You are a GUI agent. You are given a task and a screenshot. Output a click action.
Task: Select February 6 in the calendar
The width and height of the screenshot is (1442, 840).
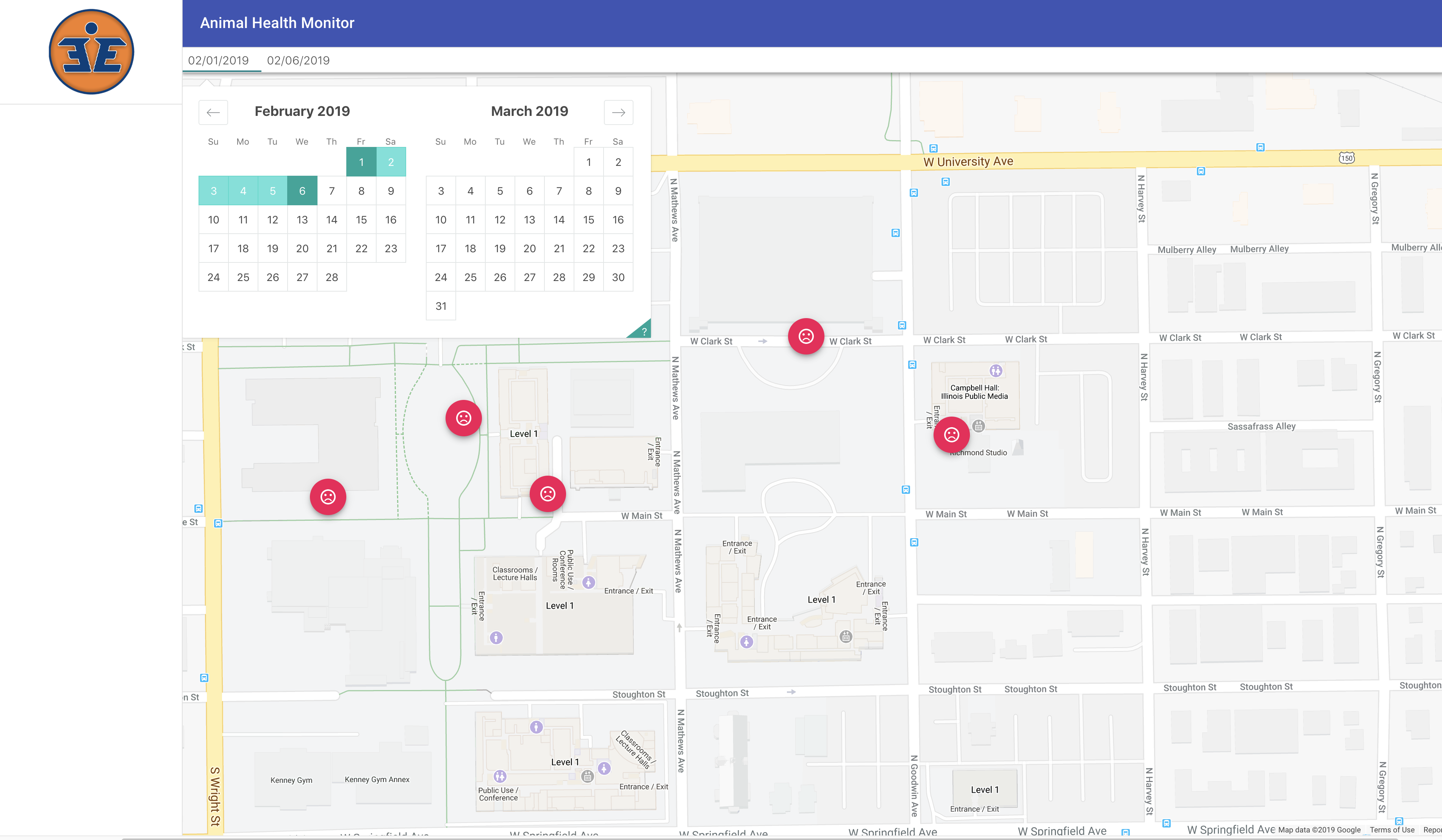pyautogui.click(x=302, y=190)
